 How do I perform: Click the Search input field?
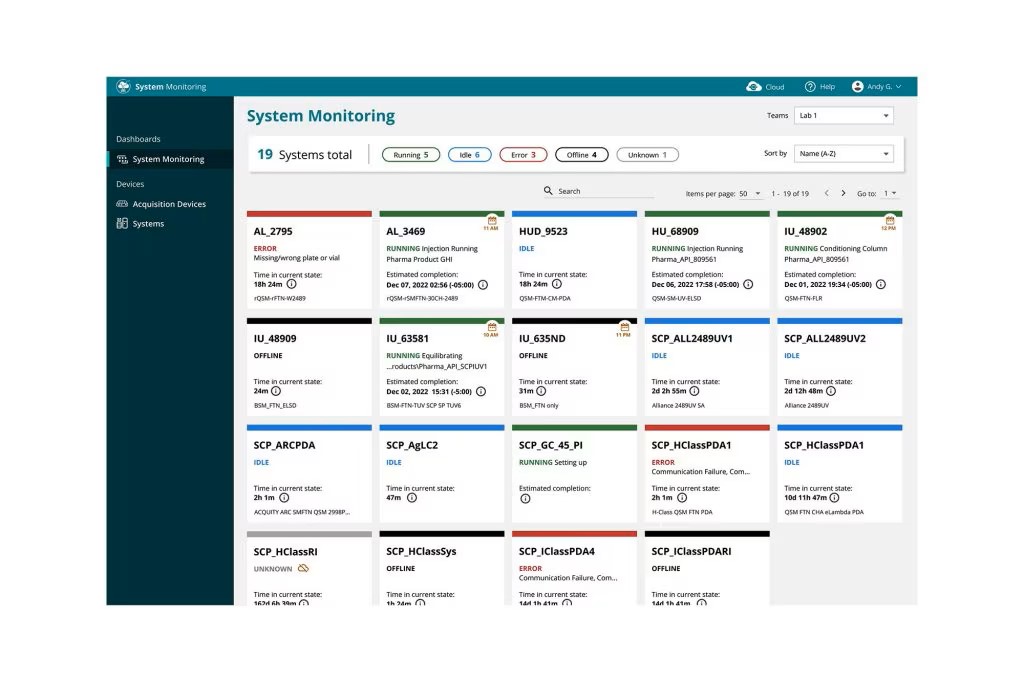(x=605, y=191)
